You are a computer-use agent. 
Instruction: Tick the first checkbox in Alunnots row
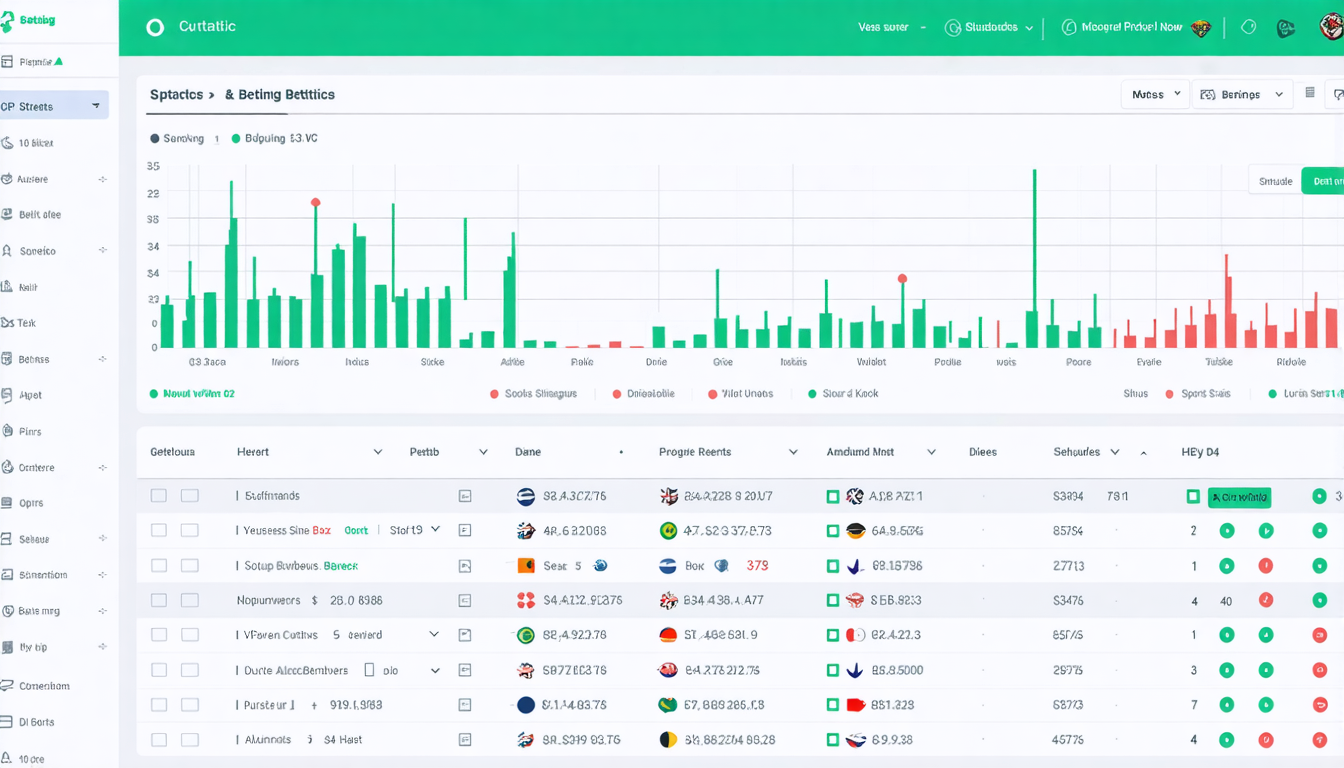pyautogui.click(x=158, y=740)
